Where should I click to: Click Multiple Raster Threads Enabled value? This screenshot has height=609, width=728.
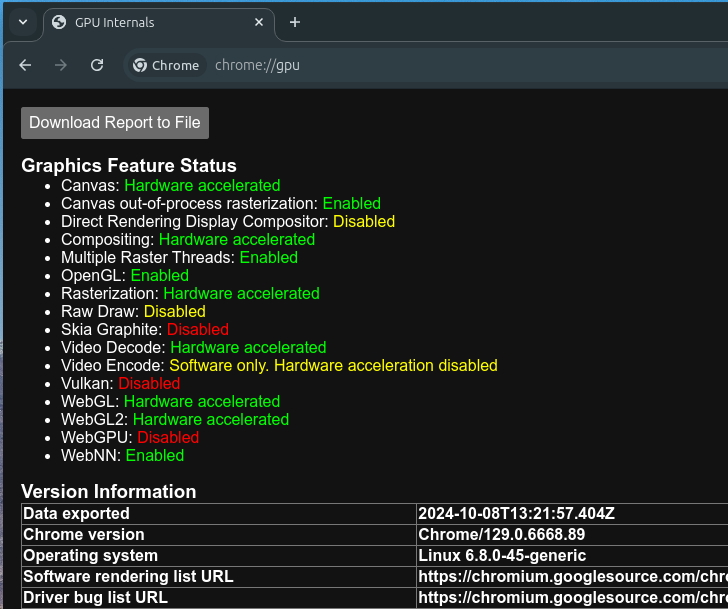click(x=268, y=258)
